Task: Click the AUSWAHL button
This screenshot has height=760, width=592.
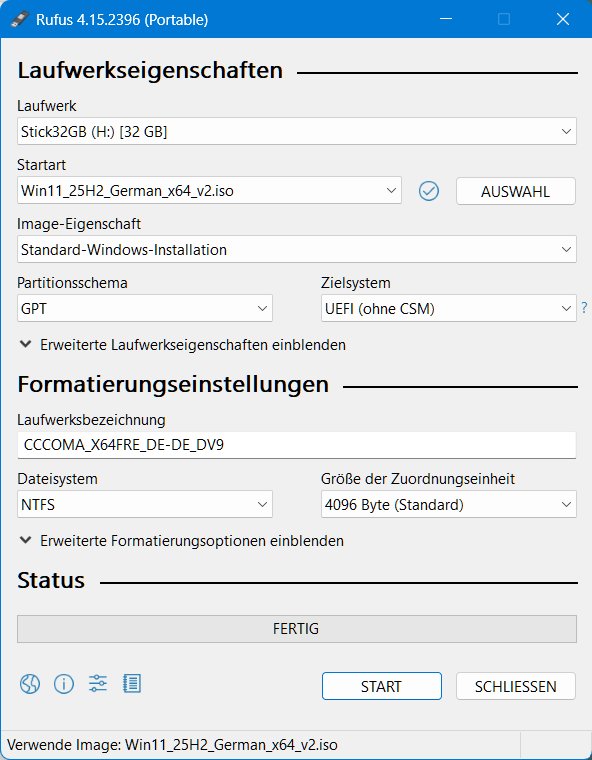Action: [x=515, y=191]
